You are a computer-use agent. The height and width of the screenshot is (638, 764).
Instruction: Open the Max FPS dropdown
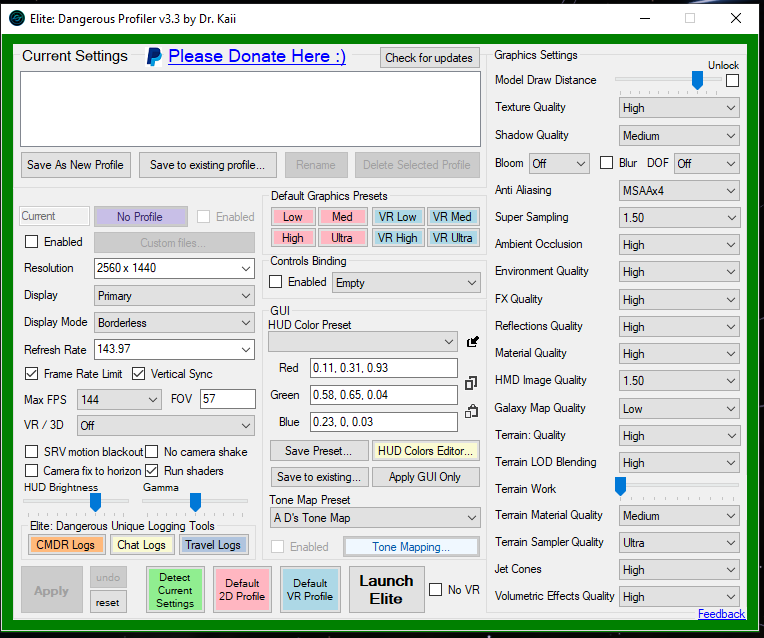pos(119,400)
